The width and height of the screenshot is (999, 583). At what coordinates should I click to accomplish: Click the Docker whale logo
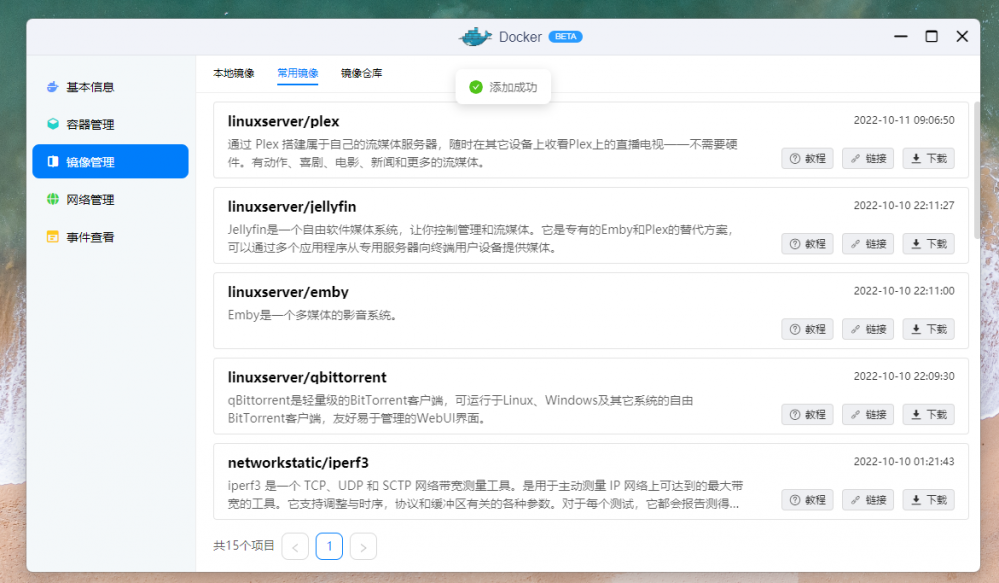(475, 37)
